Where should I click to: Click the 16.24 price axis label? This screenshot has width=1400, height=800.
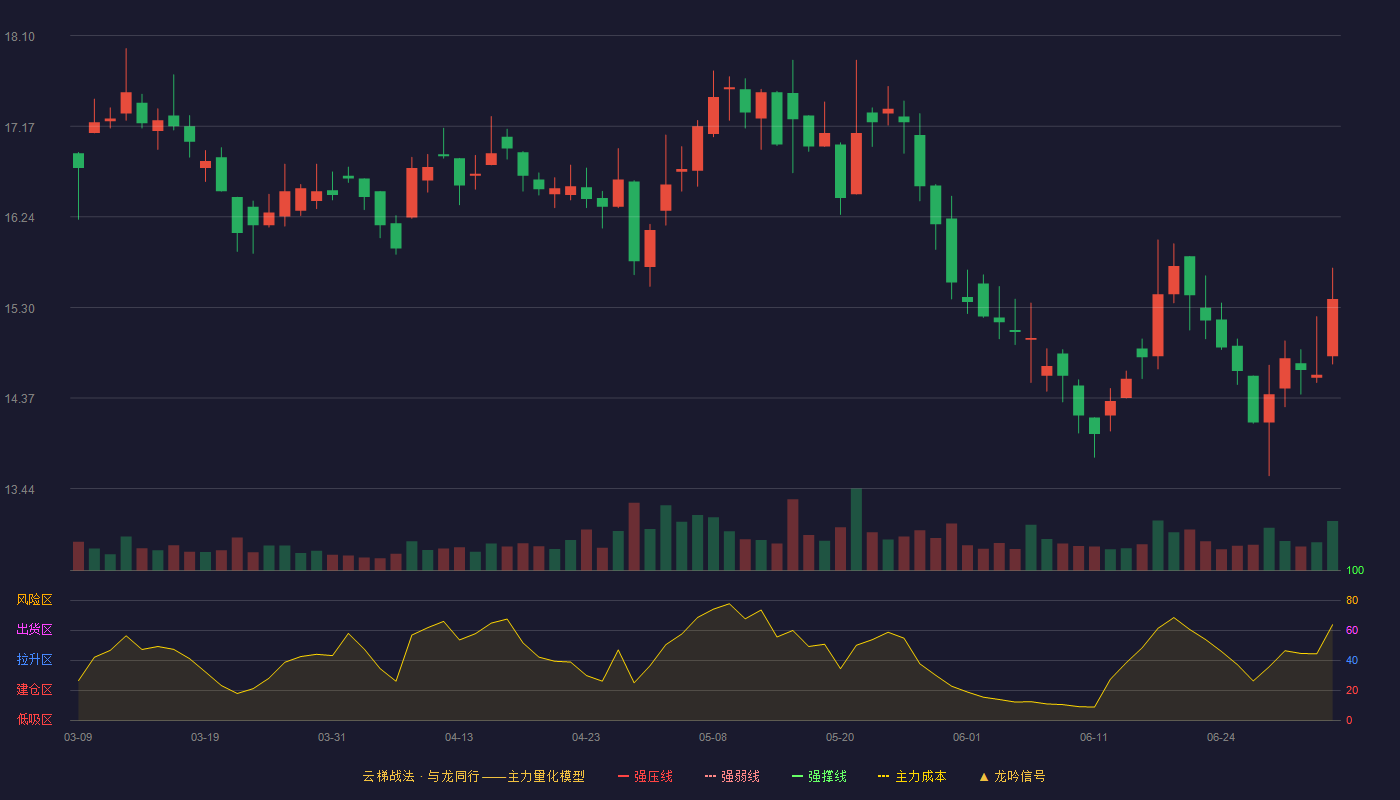click(19, 218)
